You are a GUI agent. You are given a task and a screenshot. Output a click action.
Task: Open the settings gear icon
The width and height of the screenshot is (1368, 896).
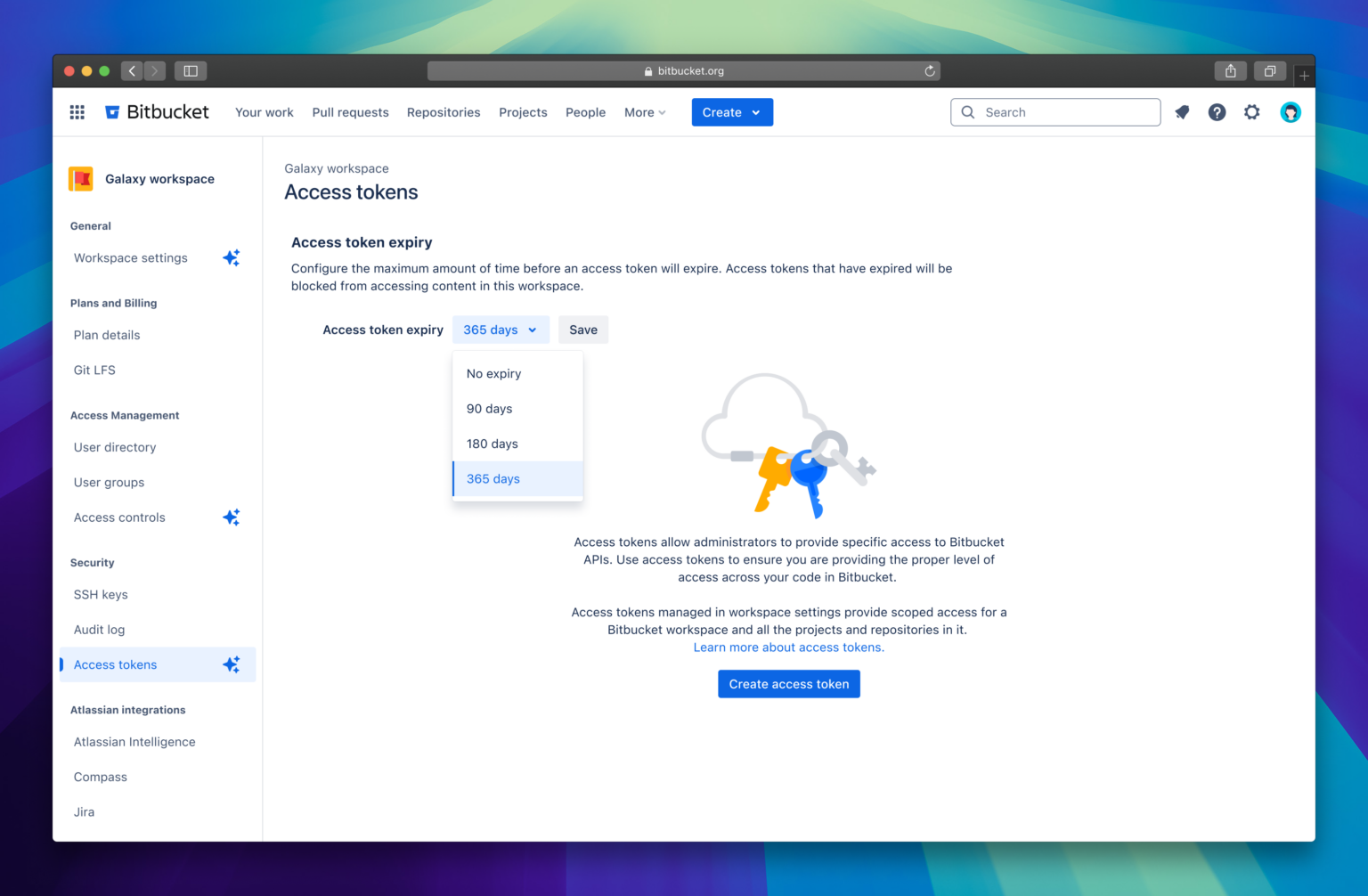click(1252, 112)
